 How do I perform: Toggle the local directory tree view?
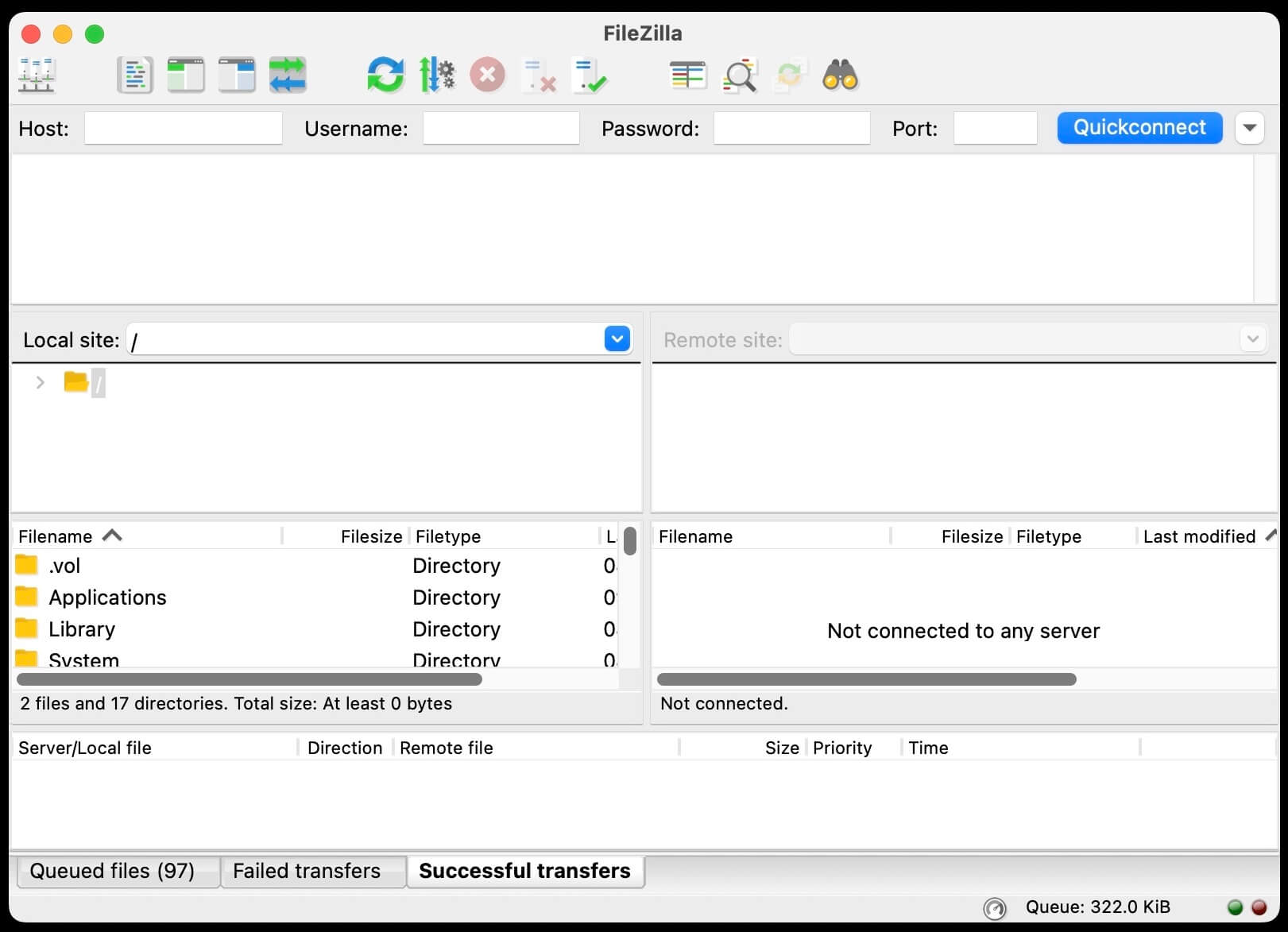tap(186, 76)
